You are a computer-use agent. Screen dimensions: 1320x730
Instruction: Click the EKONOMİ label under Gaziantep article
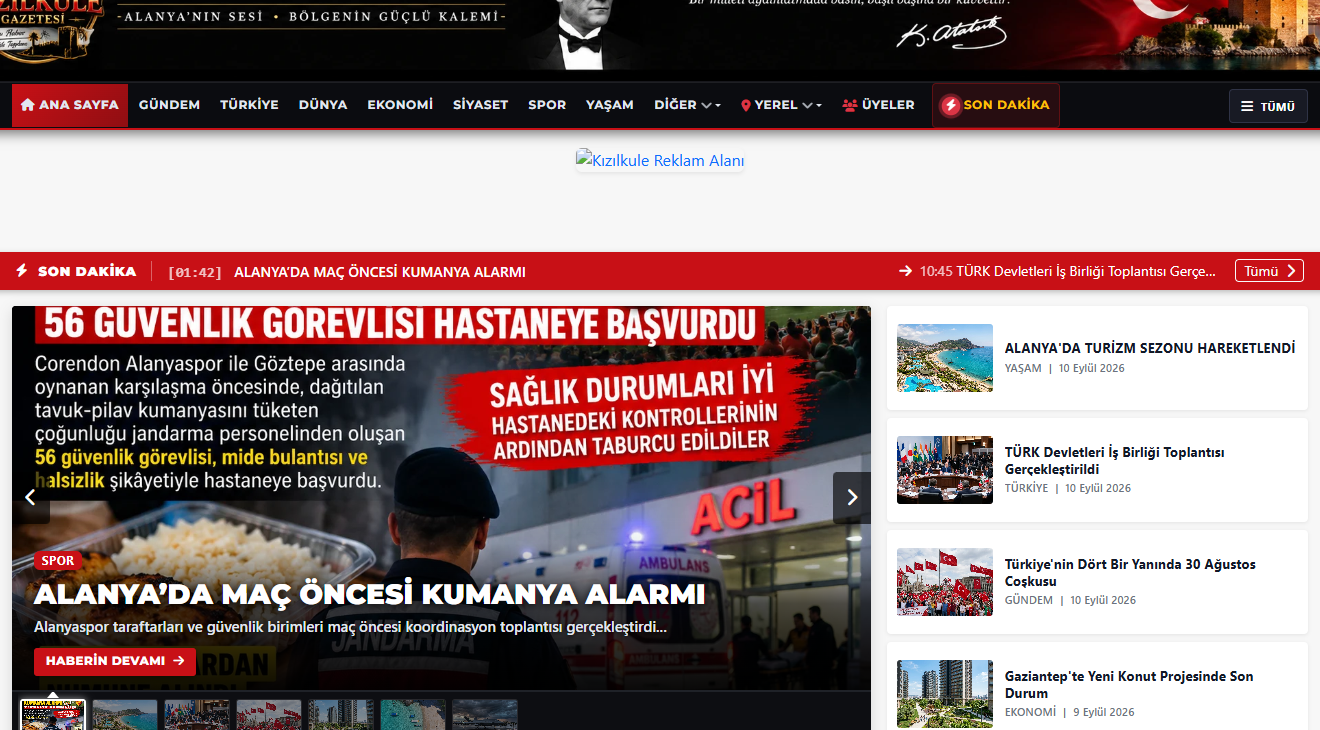[1031, 712]
